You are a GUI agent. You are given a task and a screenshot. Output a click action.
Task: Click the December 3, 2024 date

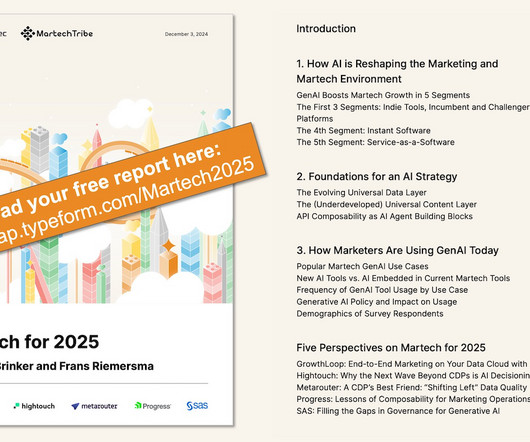coord(186,34)
